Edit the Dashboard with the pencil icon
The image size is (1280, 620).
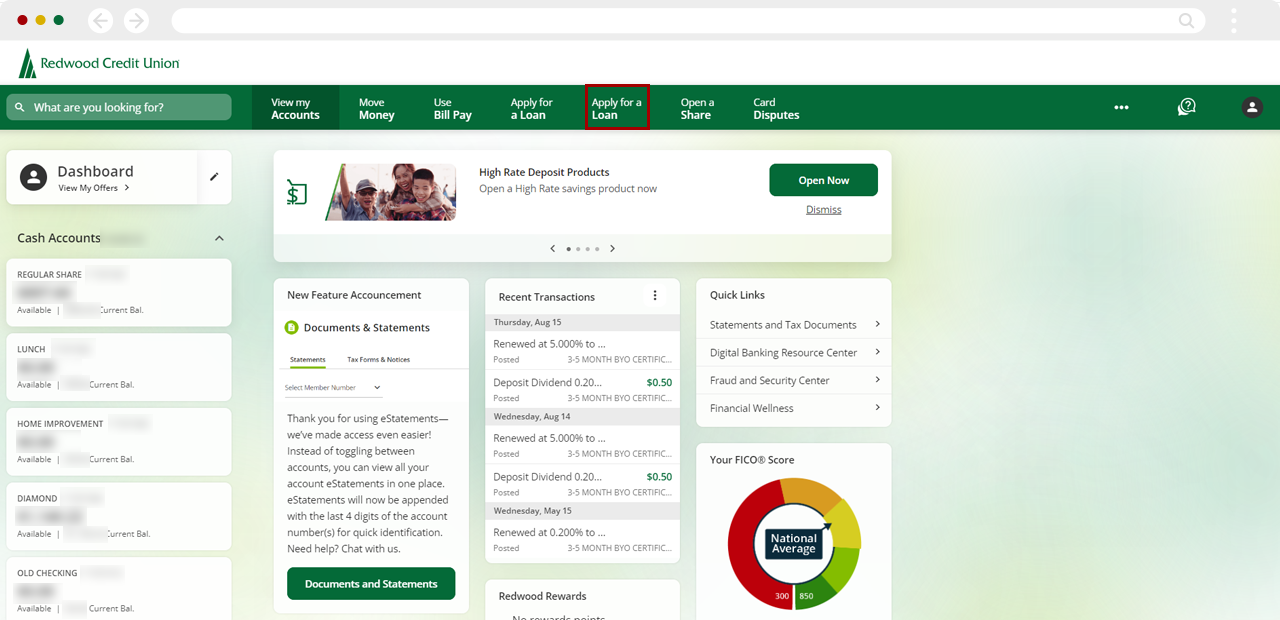point(213,175)
